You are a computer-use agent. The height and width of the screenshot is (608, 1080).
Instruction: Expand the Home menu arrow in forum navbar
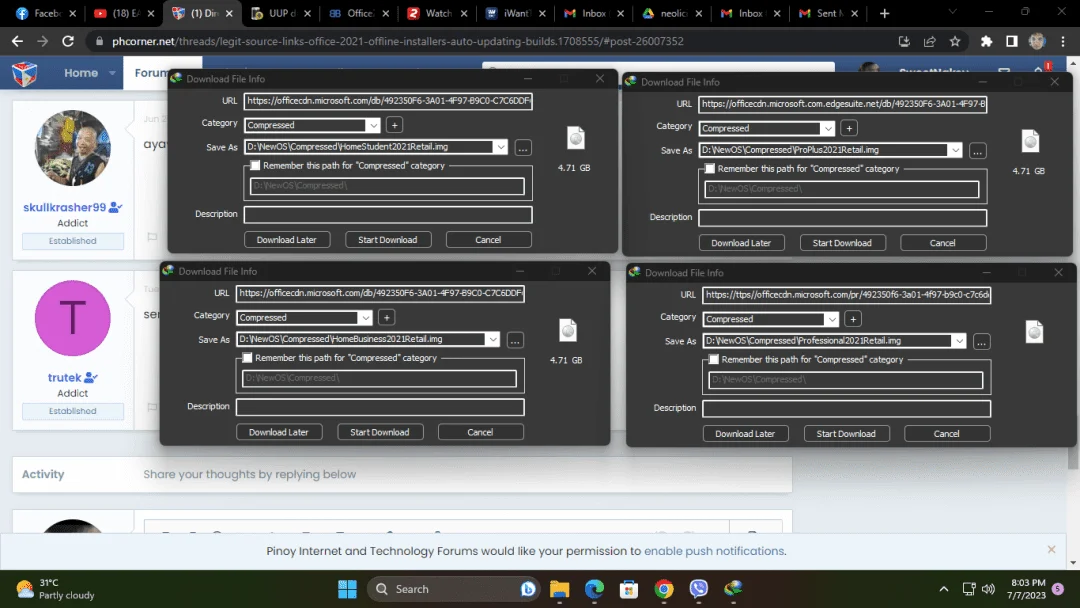112,73
